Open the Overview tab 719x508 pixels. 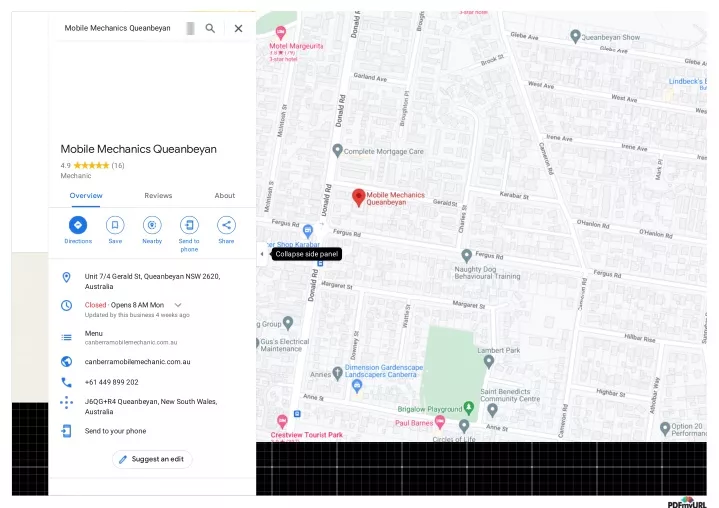coord(86,195)
